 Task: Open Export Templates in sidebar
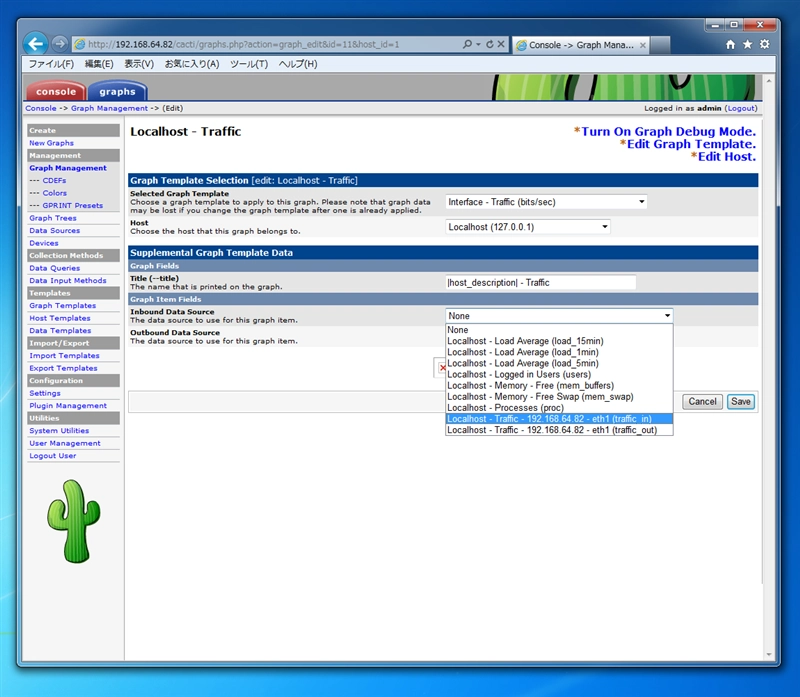pos(63,368)
